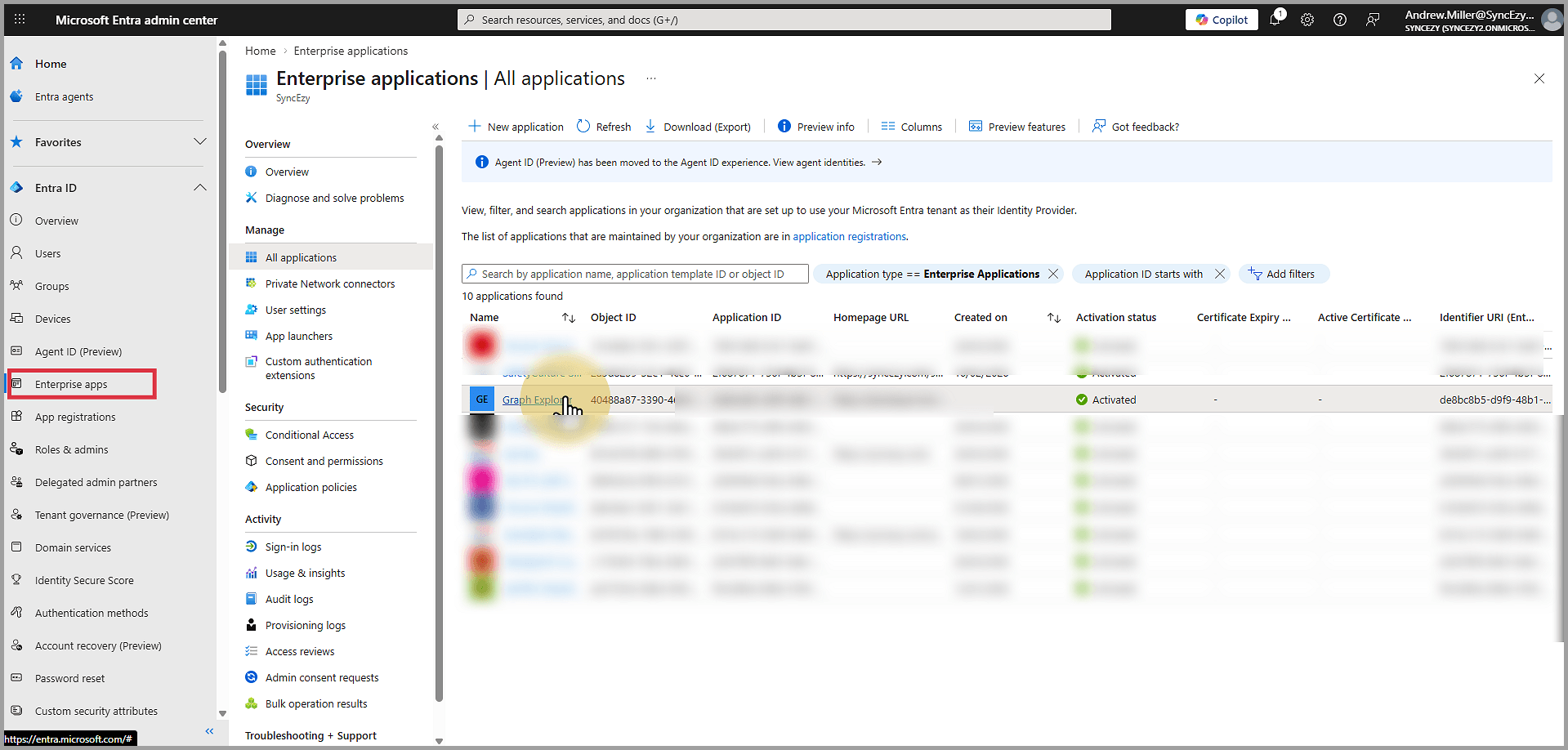Open Audit logs
This screenshot has width=1568, height=750.
pyautogui.click(x=289, y=599)
